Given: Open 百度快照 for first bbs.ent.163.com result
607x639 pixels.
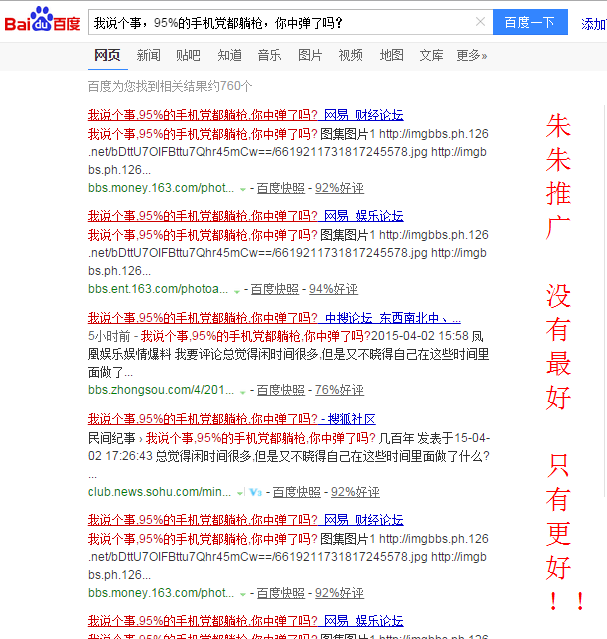Looking at the screenshot, I should 275,289.
